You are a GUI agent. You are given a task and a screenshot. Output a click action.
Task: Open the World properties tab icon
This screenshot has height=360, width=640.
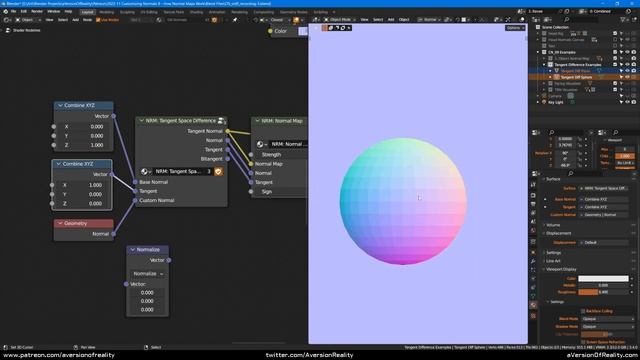(x=533, y=231)
